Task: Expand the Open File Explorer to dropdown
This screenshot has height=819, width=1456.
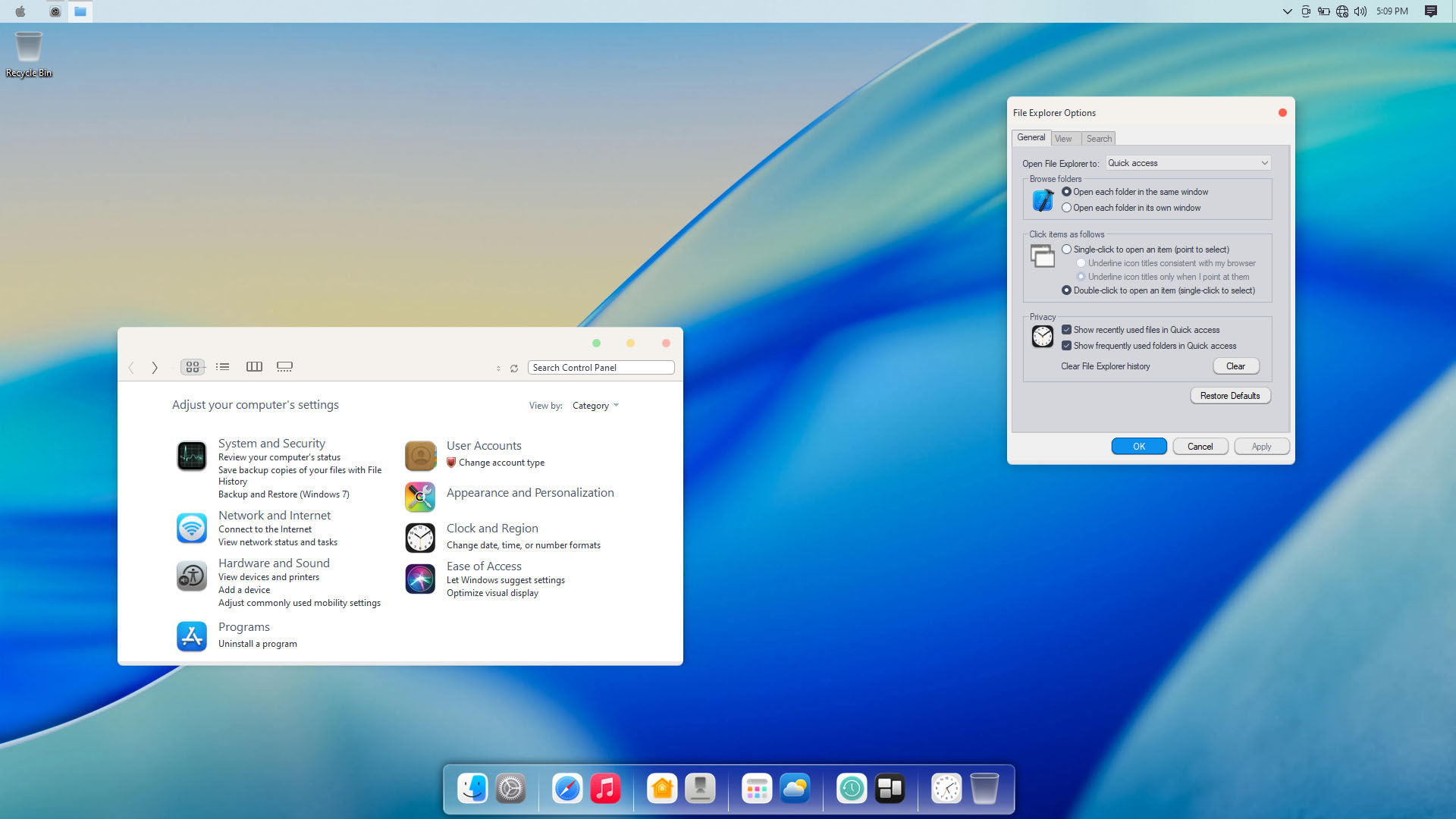Action: (1188, 163)
